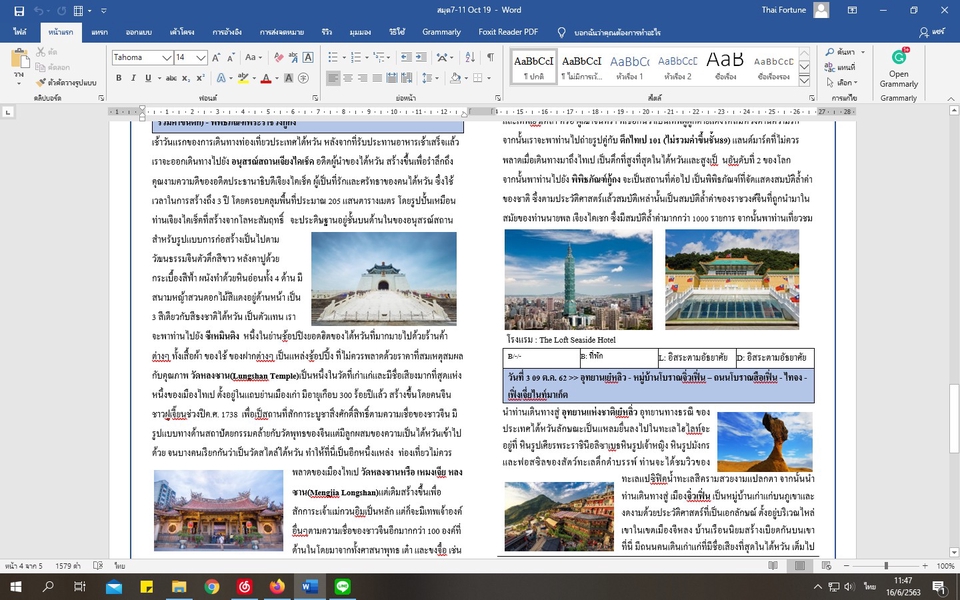Click the zoom slider handle

pos(885,566)
